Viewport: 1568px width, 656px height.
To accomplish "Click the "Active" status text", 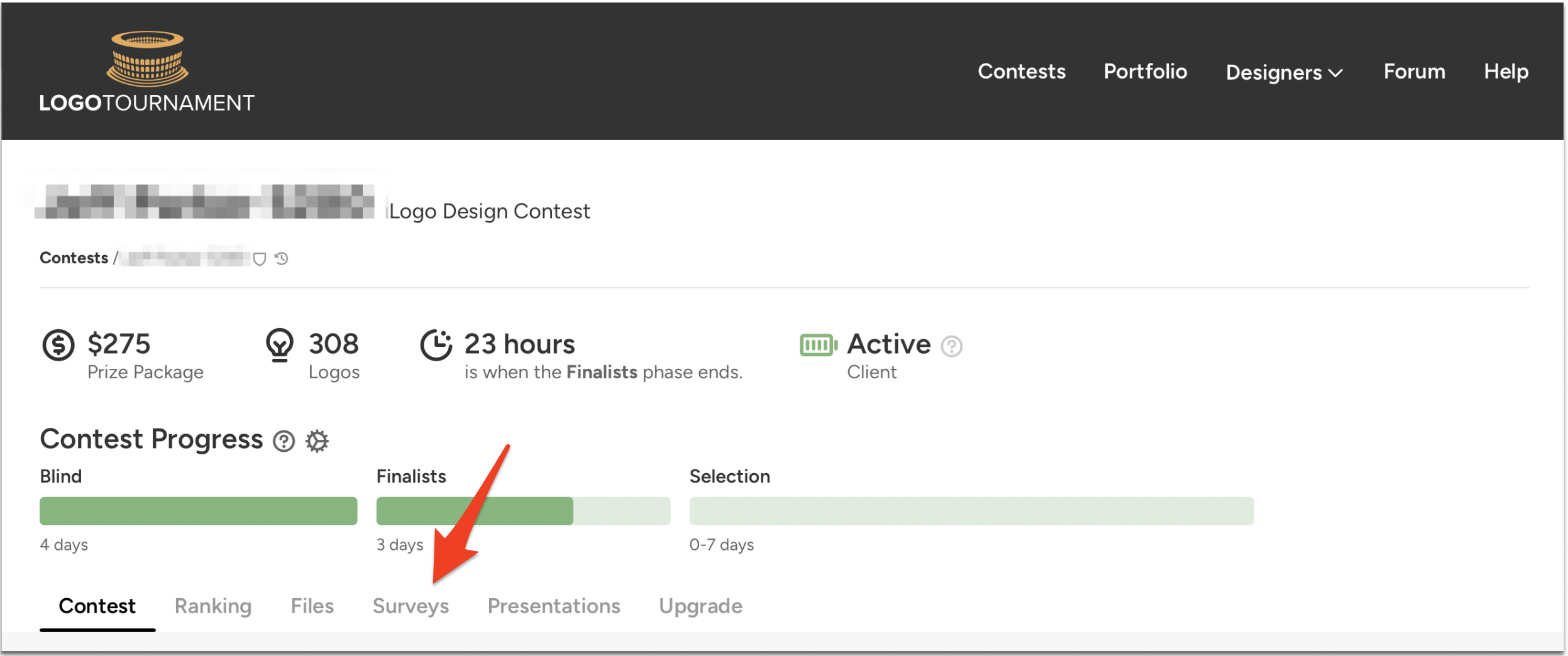I will tap(888, 344).
